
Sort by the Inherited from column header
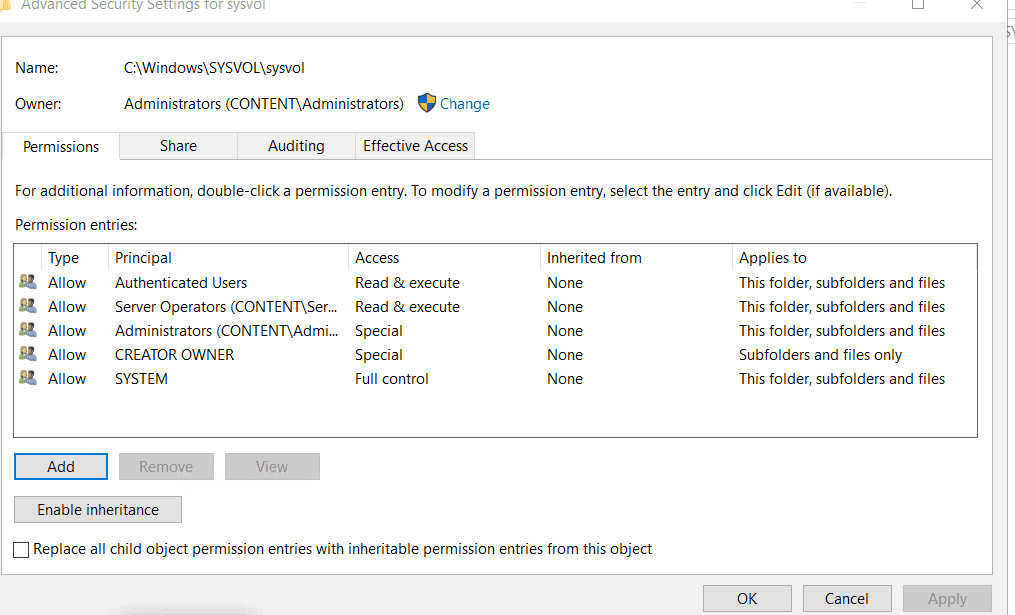click(594, 258)
